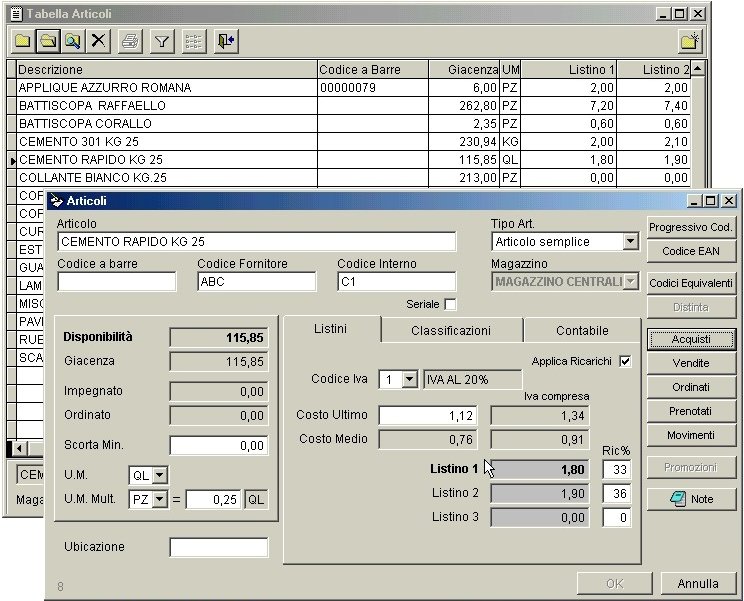Click the Articolo name input field
744x601 pixels.
(257, 241)
